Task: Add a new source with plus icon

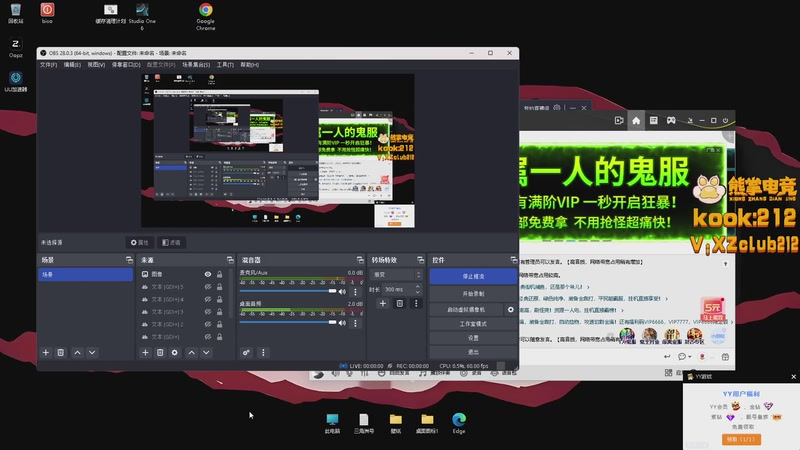Action: [145, 353]
